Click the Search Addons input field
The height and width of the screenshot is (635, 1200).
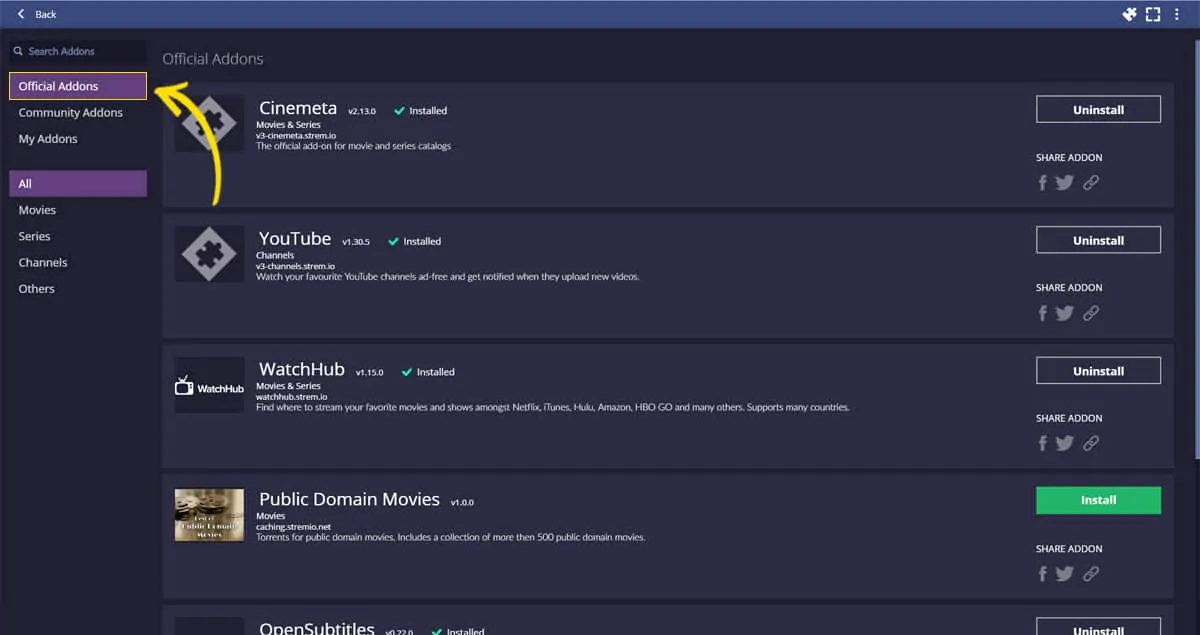pos(77,51)
